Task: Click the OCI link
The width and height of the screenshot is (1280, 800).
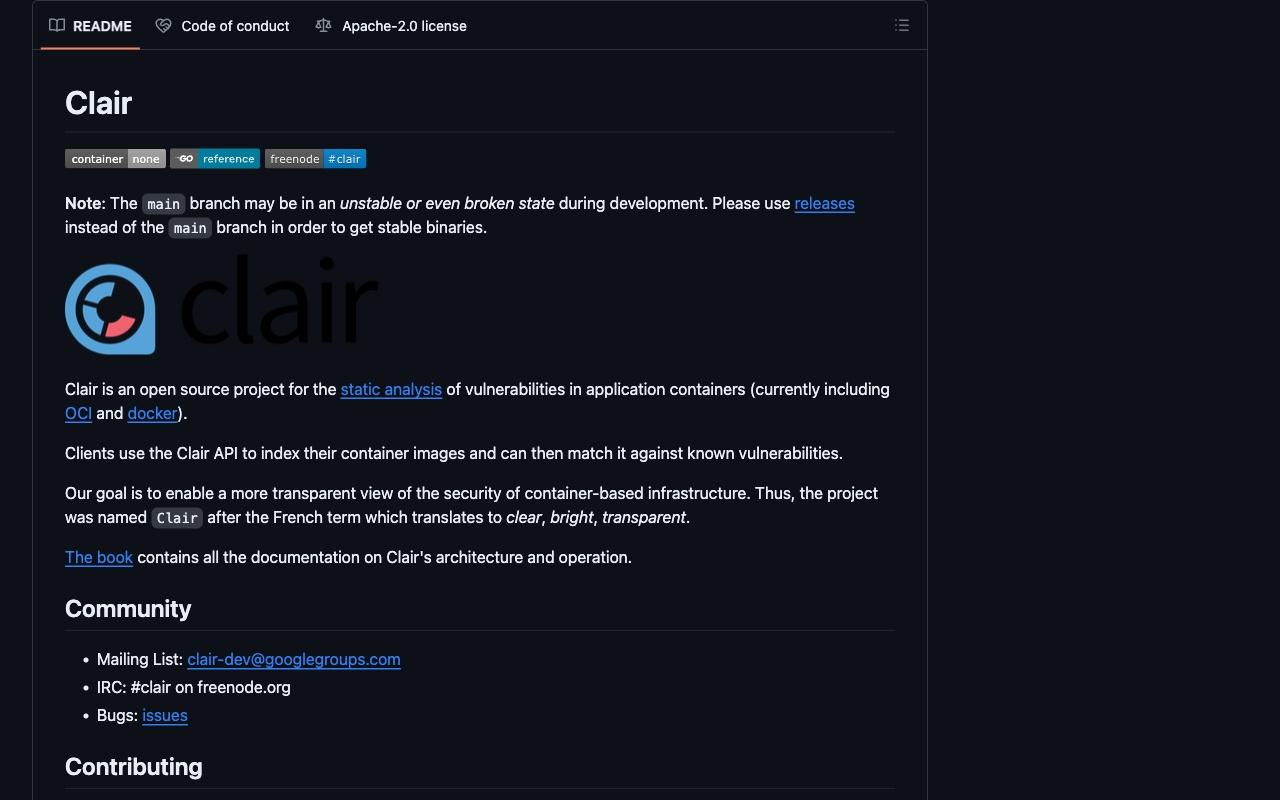Action: [78, 413]
